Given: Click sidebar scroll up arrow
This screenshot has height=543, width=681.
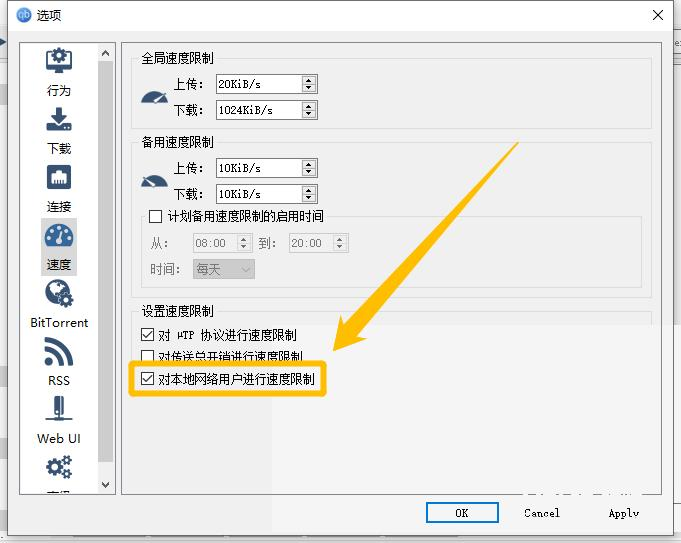Looking at the screenshot, I should click(x=106, y=53).
